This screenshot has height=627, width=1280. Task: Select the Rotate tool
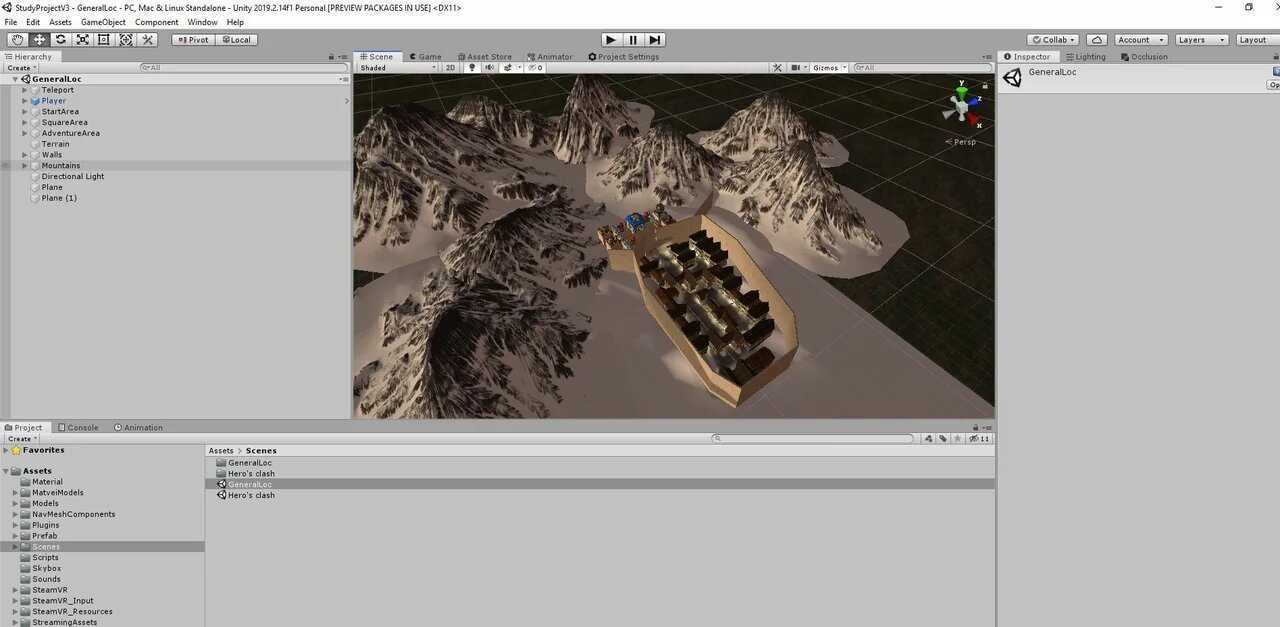pyautogui.click(x=61, y=40)
